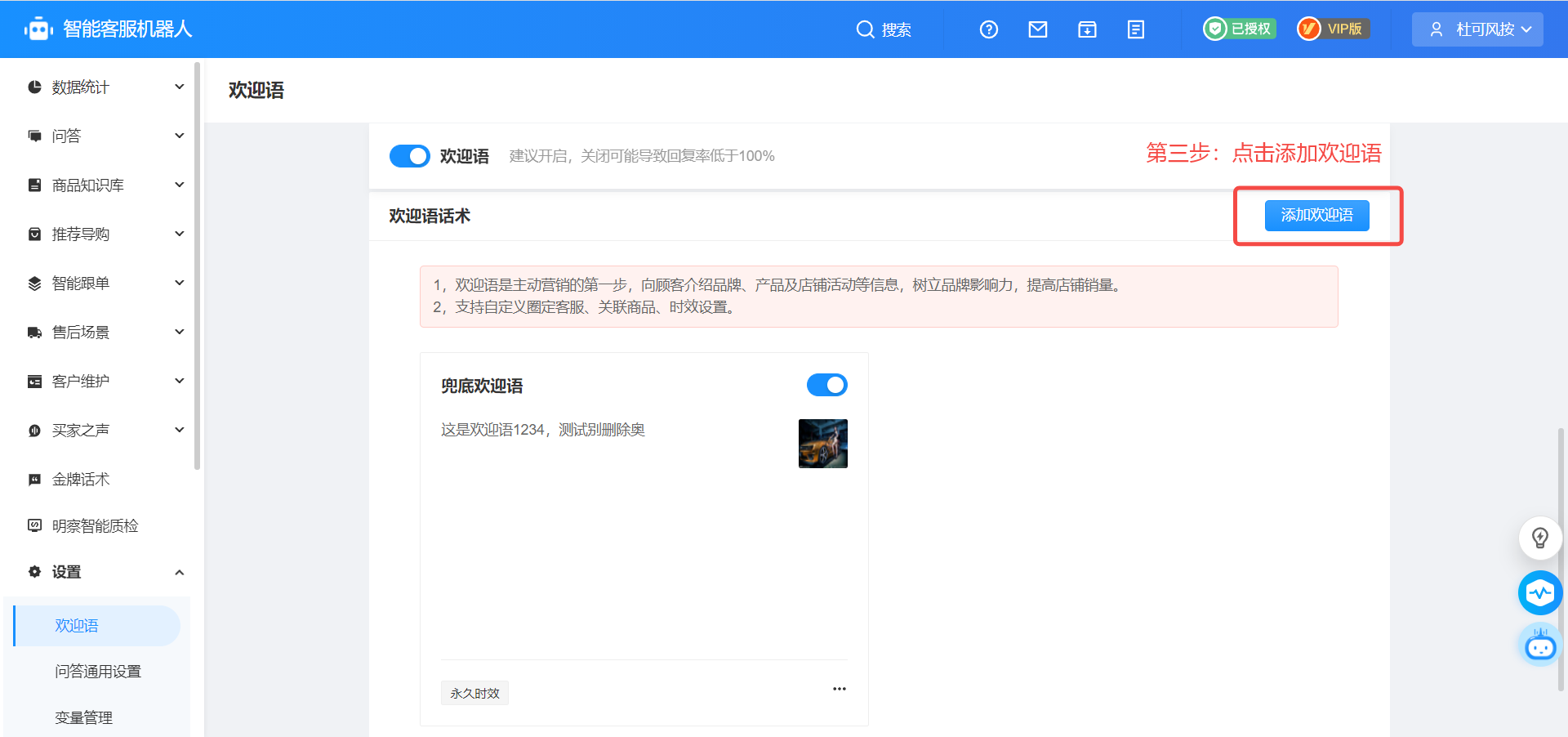Click the 智能跟单 layers icon
This screenshot has width=1568, height=737.
coord(34,283)
